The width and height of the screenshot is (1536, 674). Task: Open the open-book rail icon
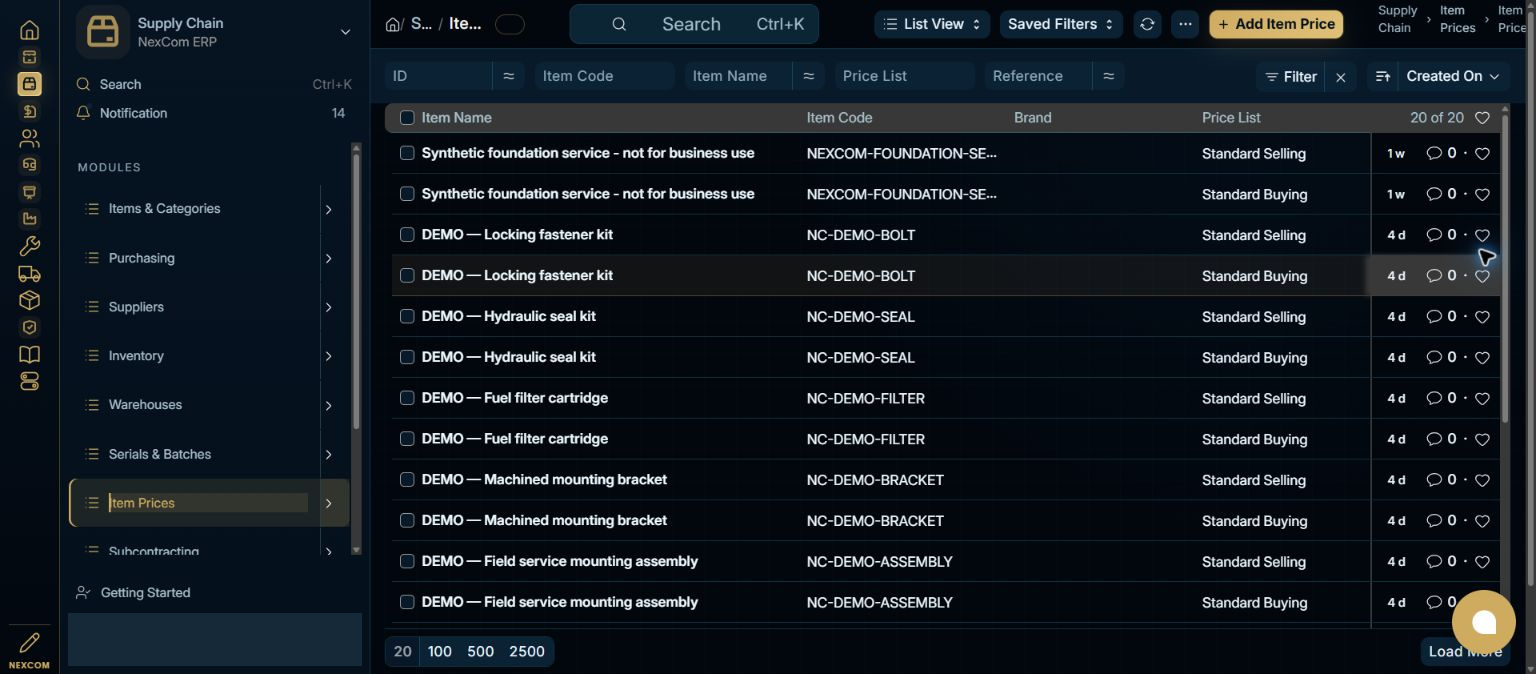pos(29,354)
